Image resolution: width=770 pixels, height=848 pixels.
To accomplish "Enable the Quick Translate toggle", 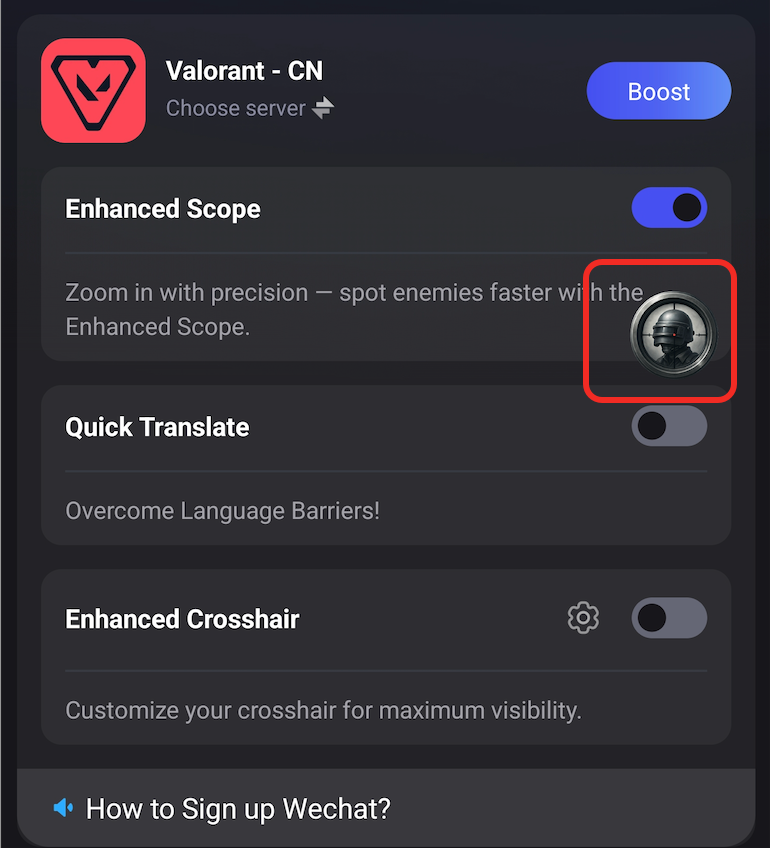I will (669, 426).
